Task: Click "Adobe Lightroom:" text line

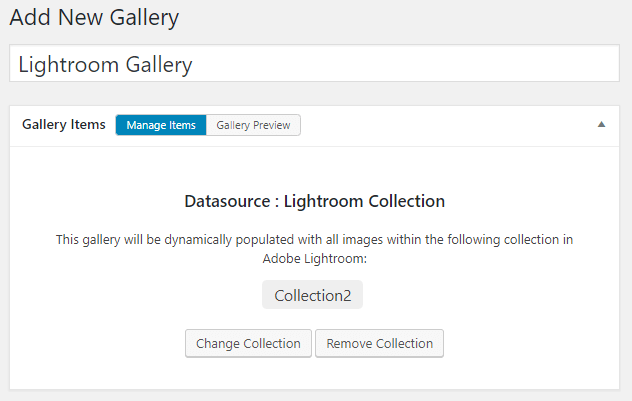Action: tap(314, 258)
